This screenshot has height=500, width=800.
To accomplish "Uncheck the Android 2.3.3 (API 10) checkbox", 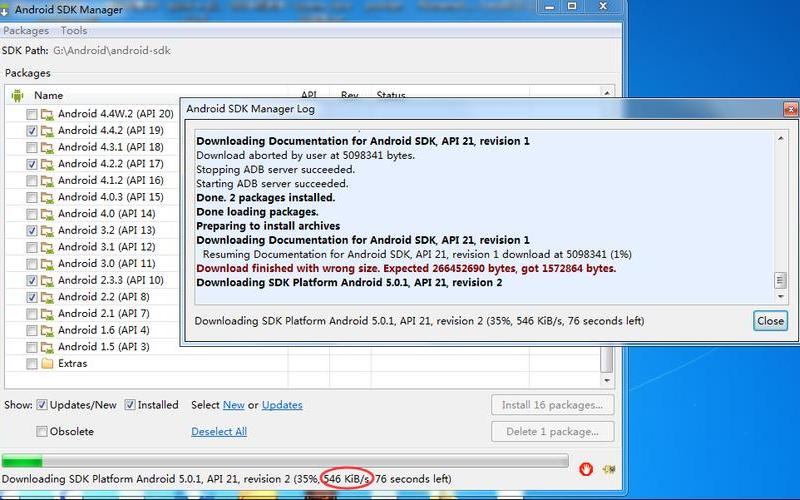I will 32,281.
